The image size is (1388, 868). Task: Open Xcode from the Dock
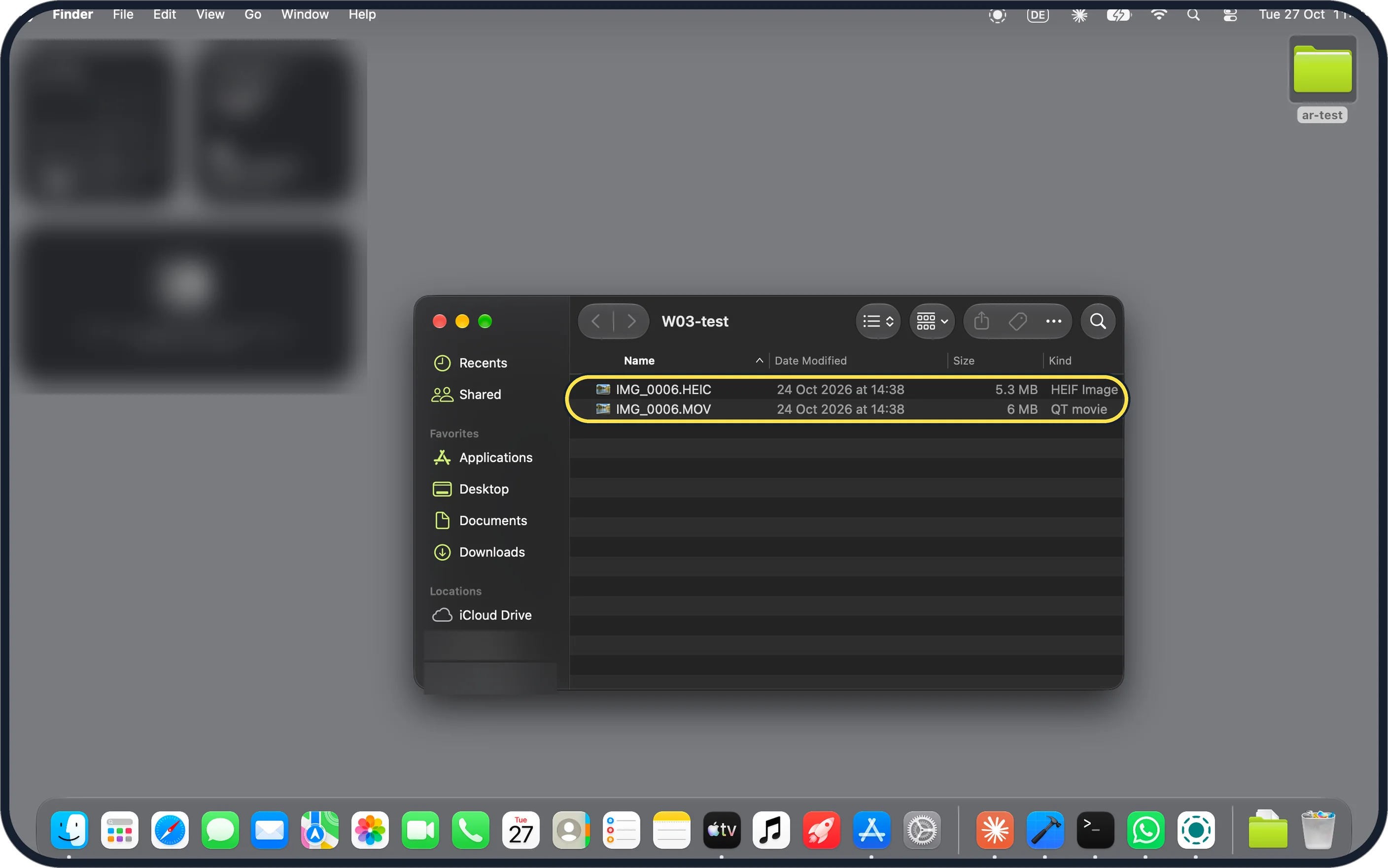pos(1044,830)
